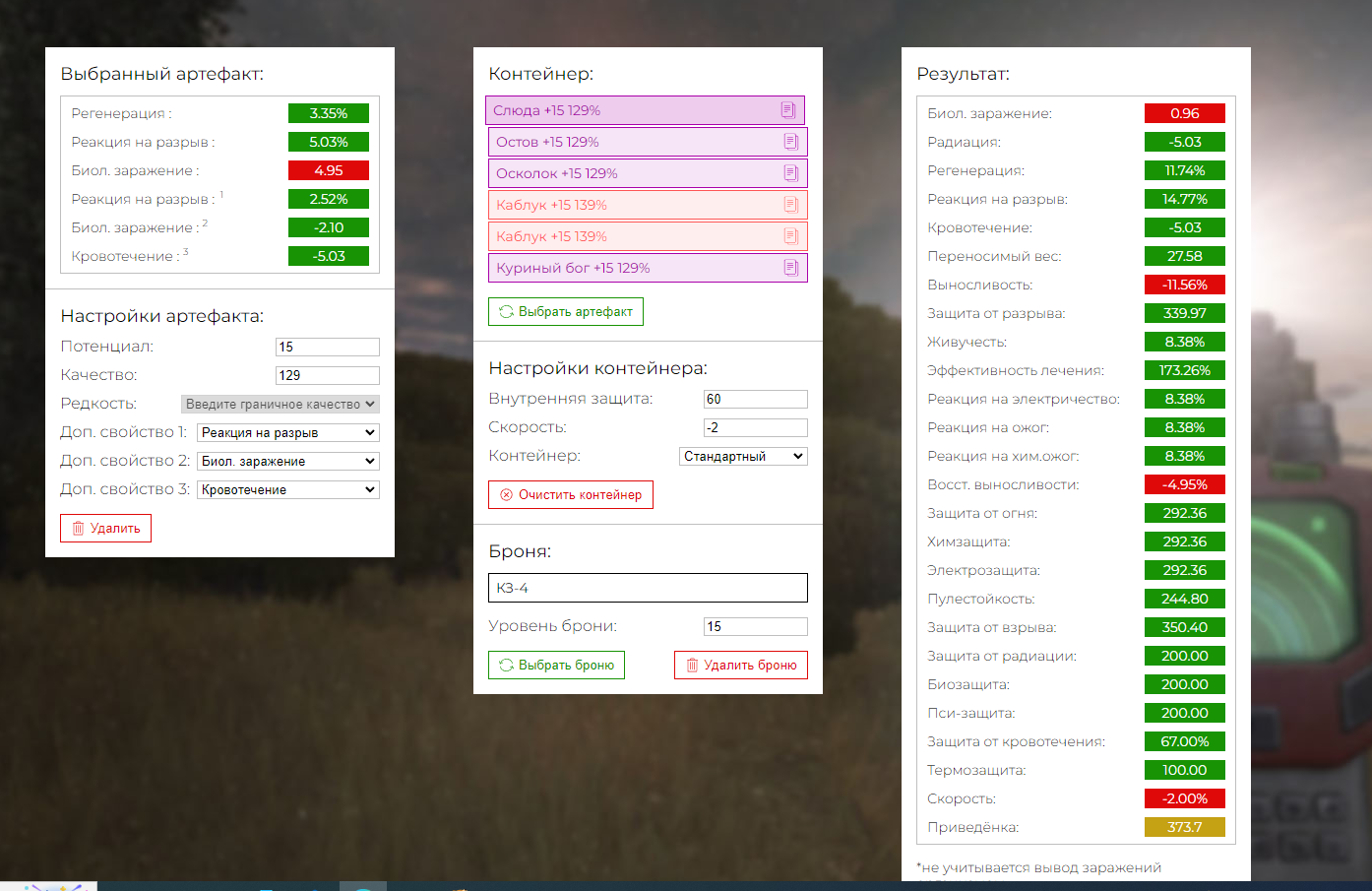This screenshot has height=891, width=1372.
Task: Open Доп. свойство 2 dropdown
Action: [x=288, y=461]
